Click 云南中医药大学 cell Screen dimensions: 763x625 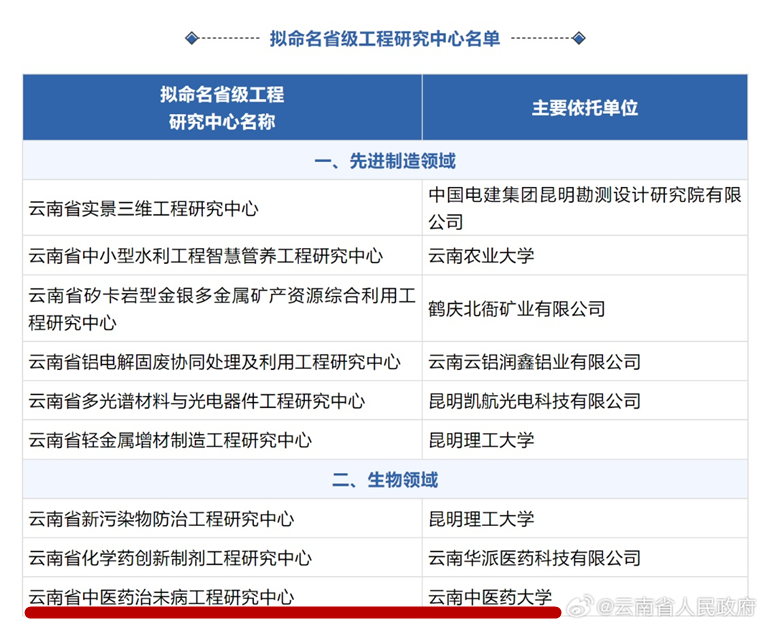585,597
